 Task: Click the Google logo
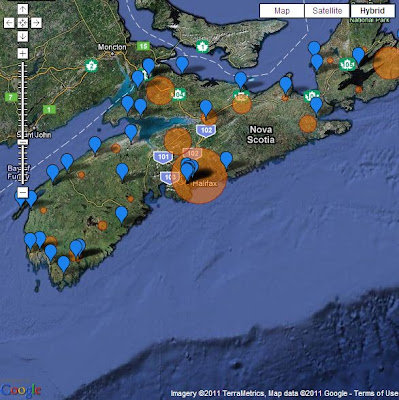pos(21,390)
